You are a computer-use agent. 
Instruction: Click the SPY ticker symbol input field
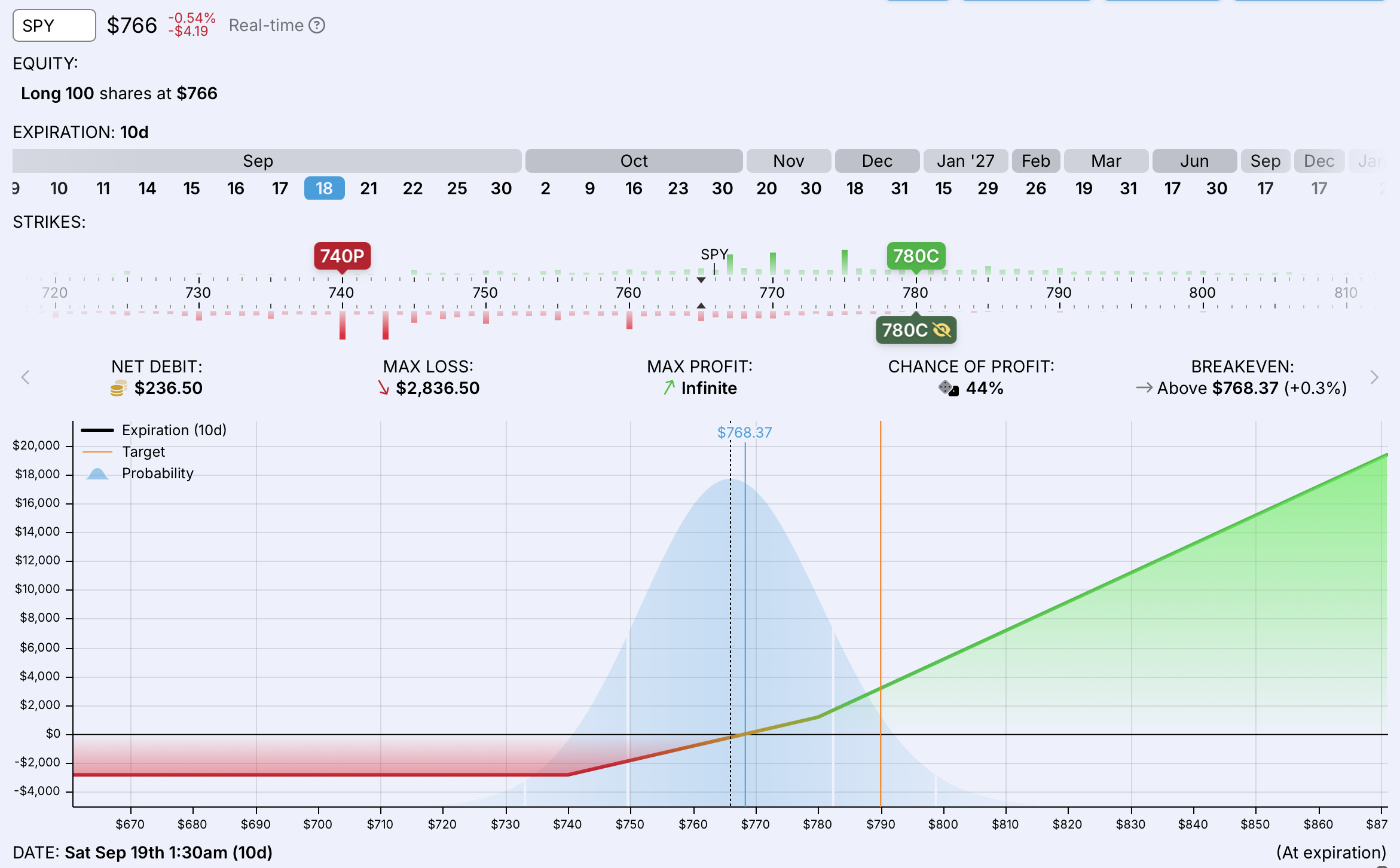click(54, 26)
